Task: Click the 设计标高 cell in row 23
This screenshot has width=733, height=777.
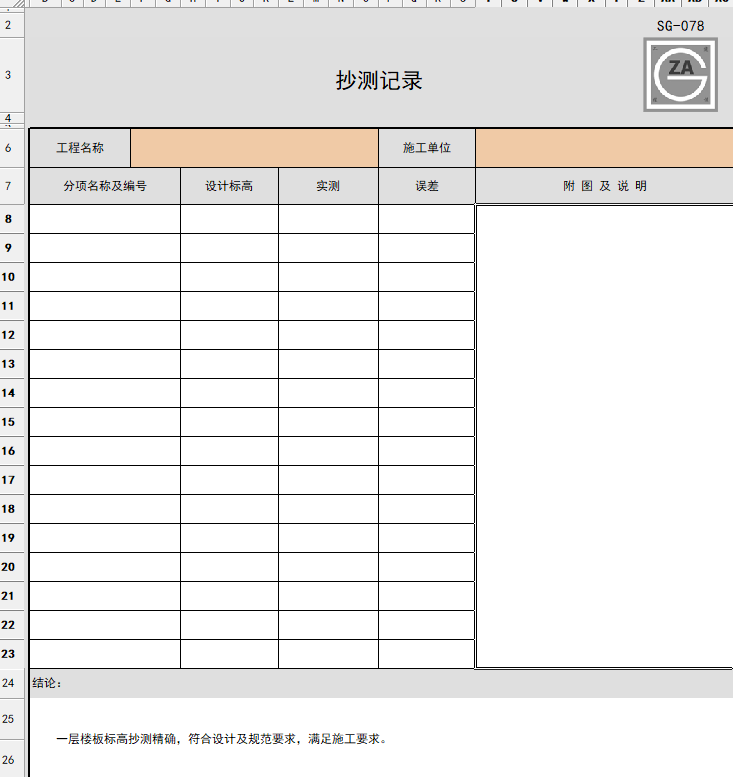Action: (x=229, y=654)
